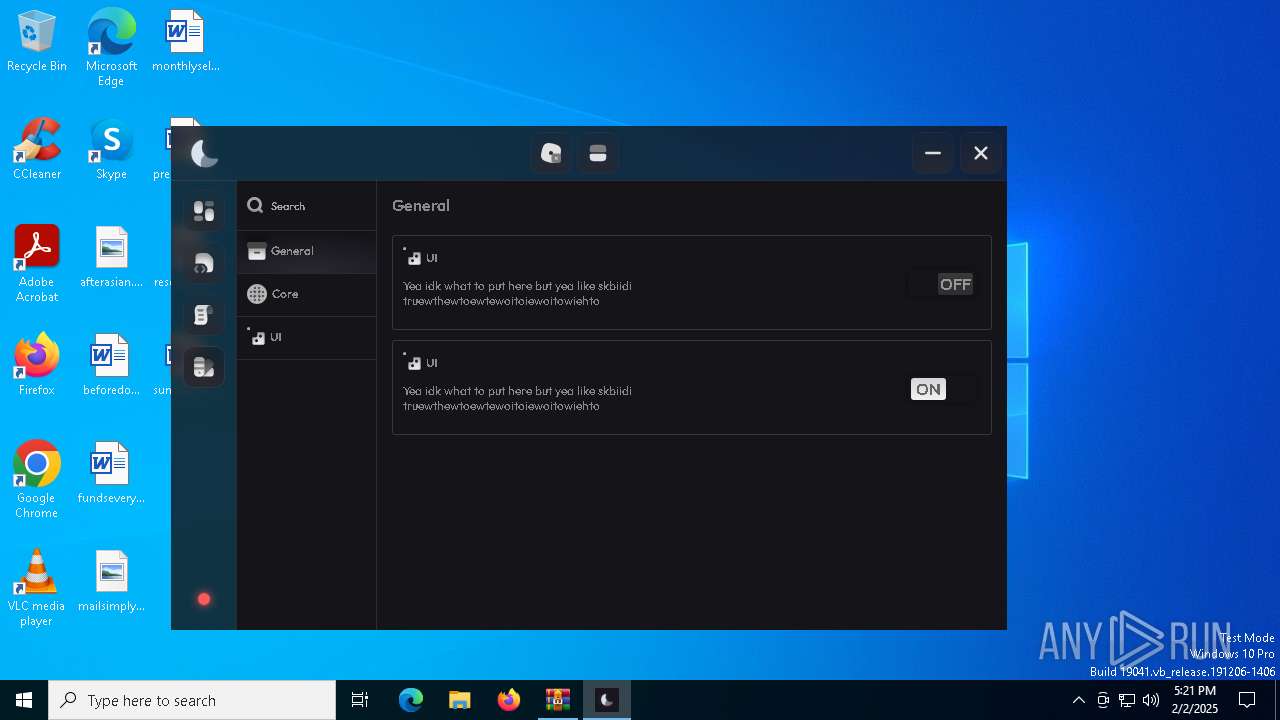Close the moon app window
The image size is (1280, 720).
981,153
